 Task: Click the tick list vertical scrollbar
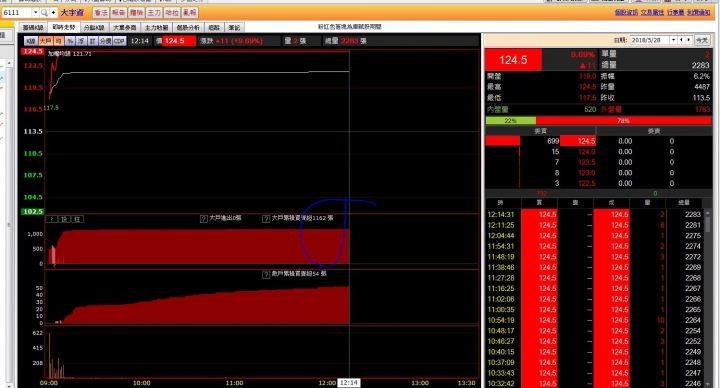coord(709,298)
